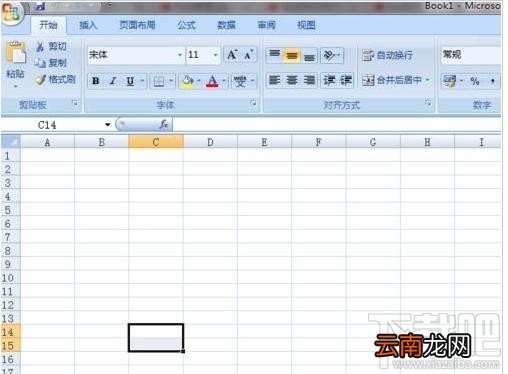This screenshot has width=508, height=374.
Task: Open the font size dropdown
Action: tap(215, 55)
